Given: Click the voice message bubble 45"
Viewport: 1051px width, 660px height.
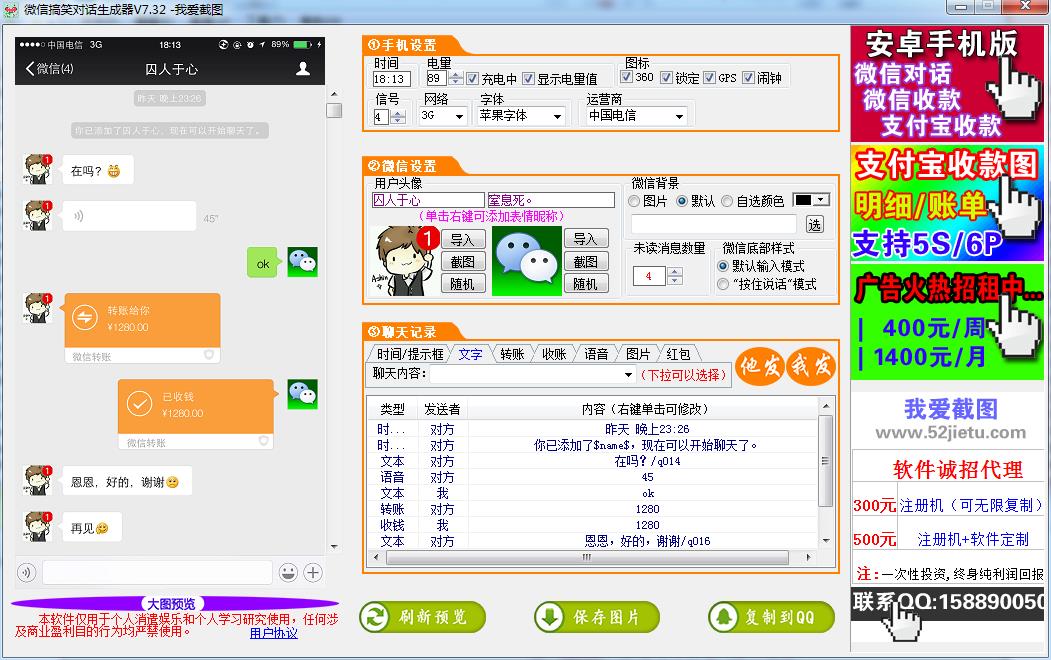Looking at the screenshot, I should pos(129,216).
